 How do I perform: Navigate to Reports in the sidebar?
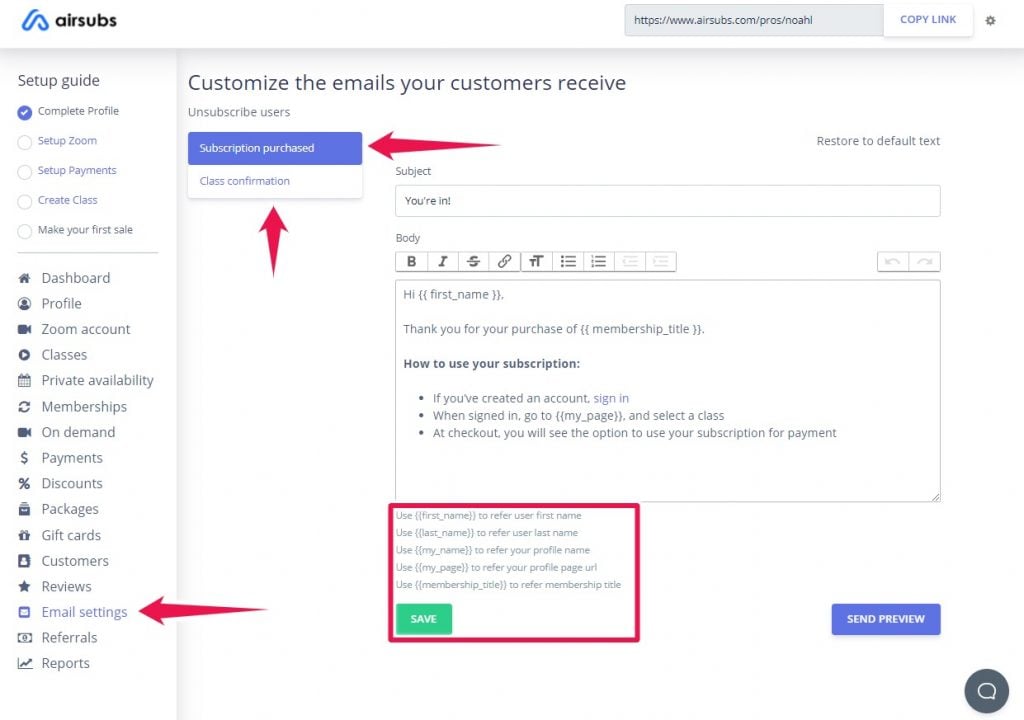click(65, 663)
